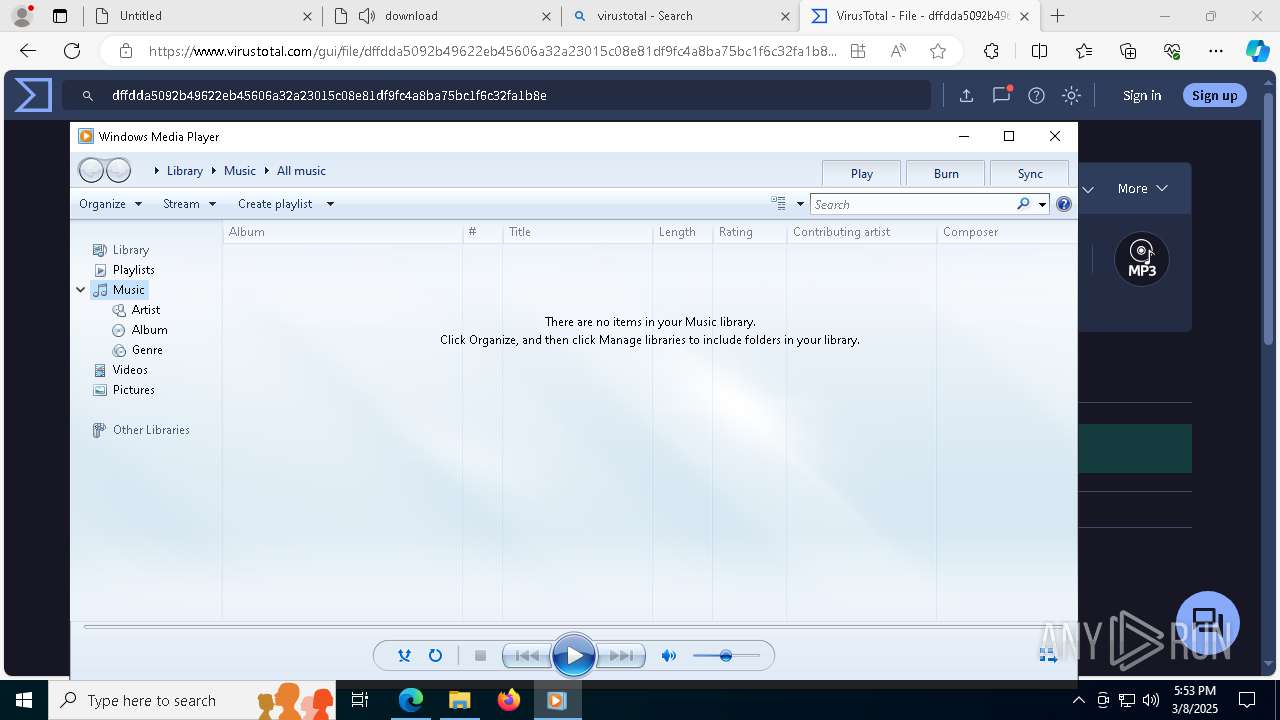
Task: Switch to the Play tab
Action: tap(861, 173)
